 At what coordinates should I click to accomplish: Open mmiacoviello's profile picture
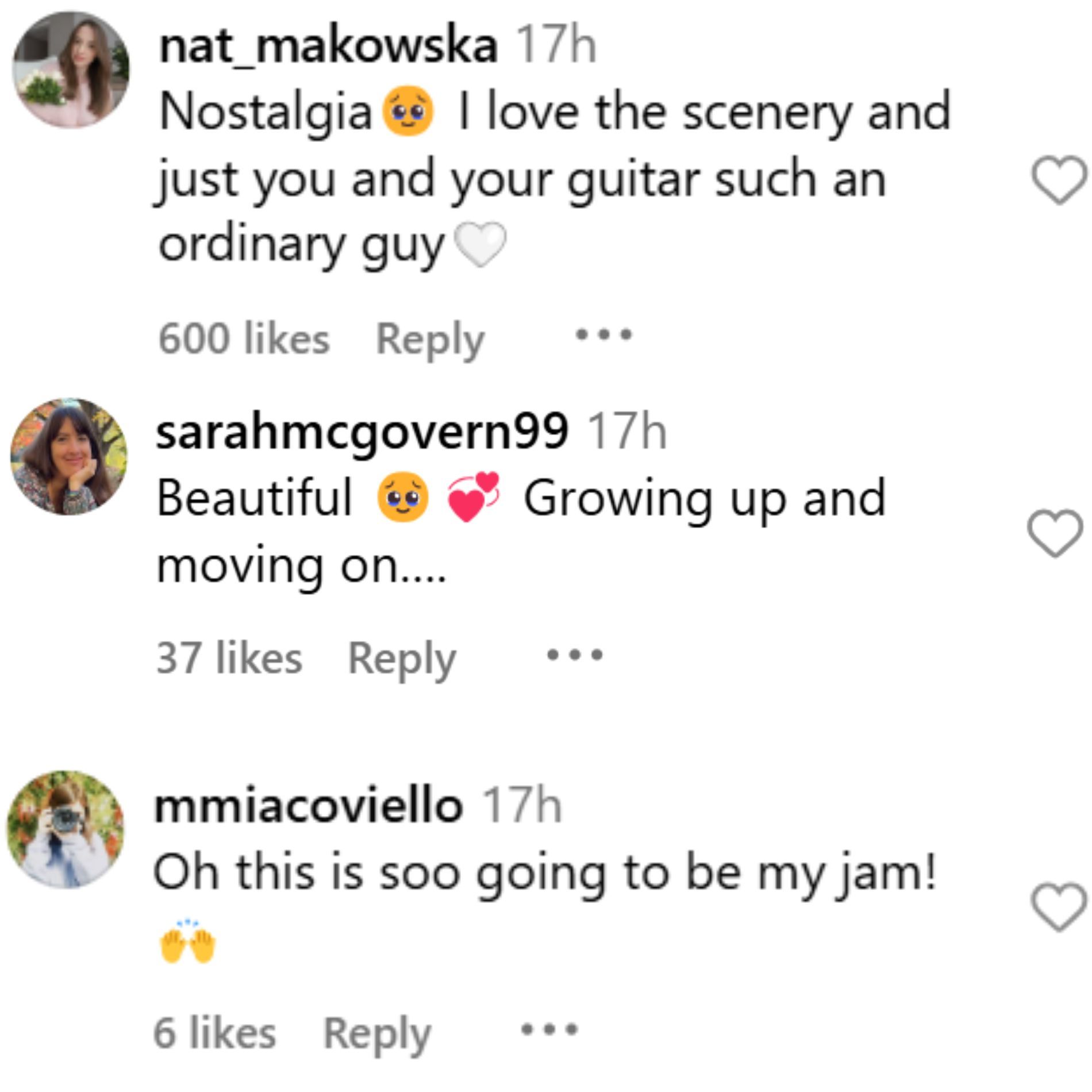click(x=66, y=829)
